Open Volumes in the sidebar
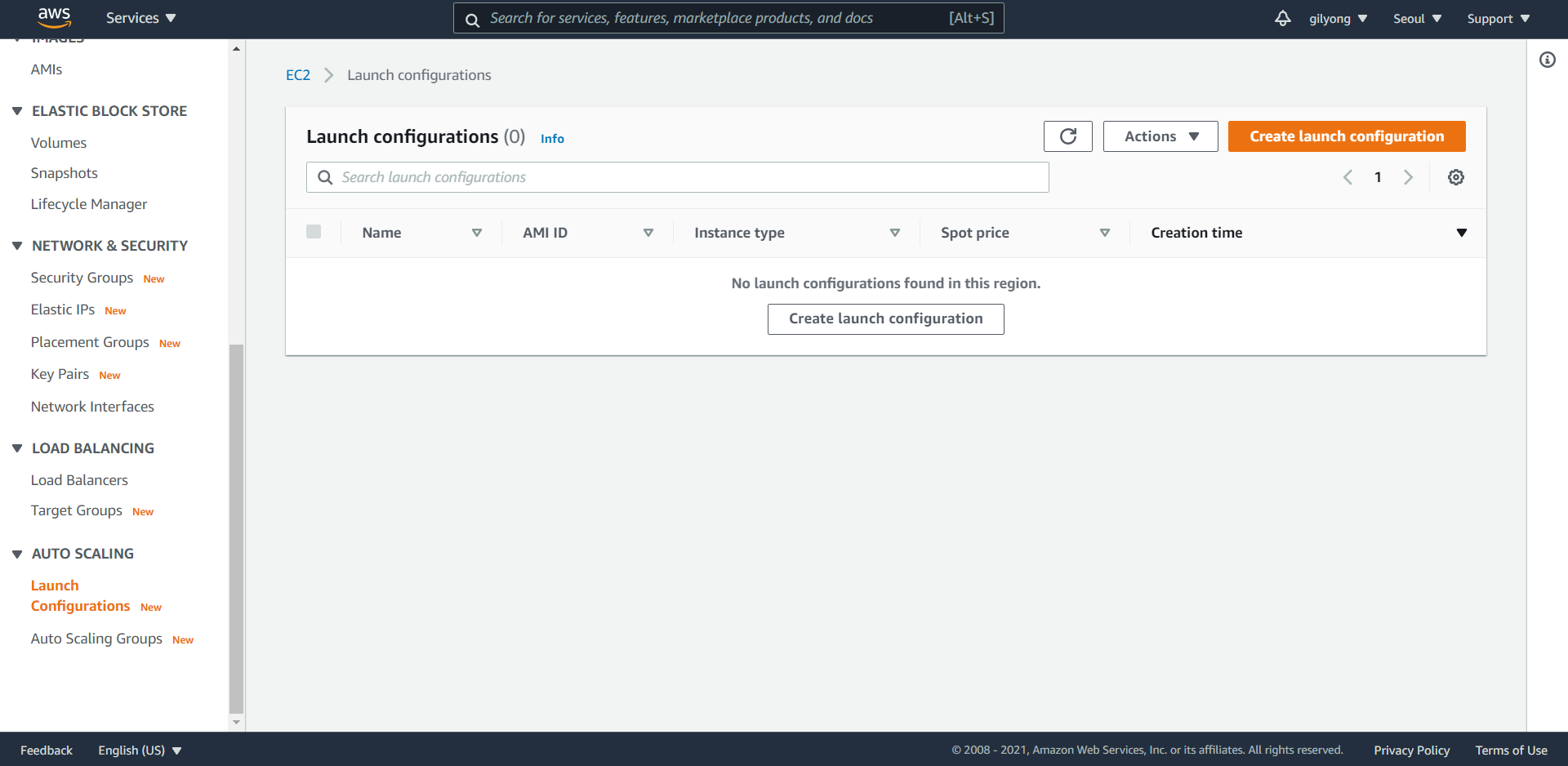The image size is (1568, 766). click(x=59, y=143)
